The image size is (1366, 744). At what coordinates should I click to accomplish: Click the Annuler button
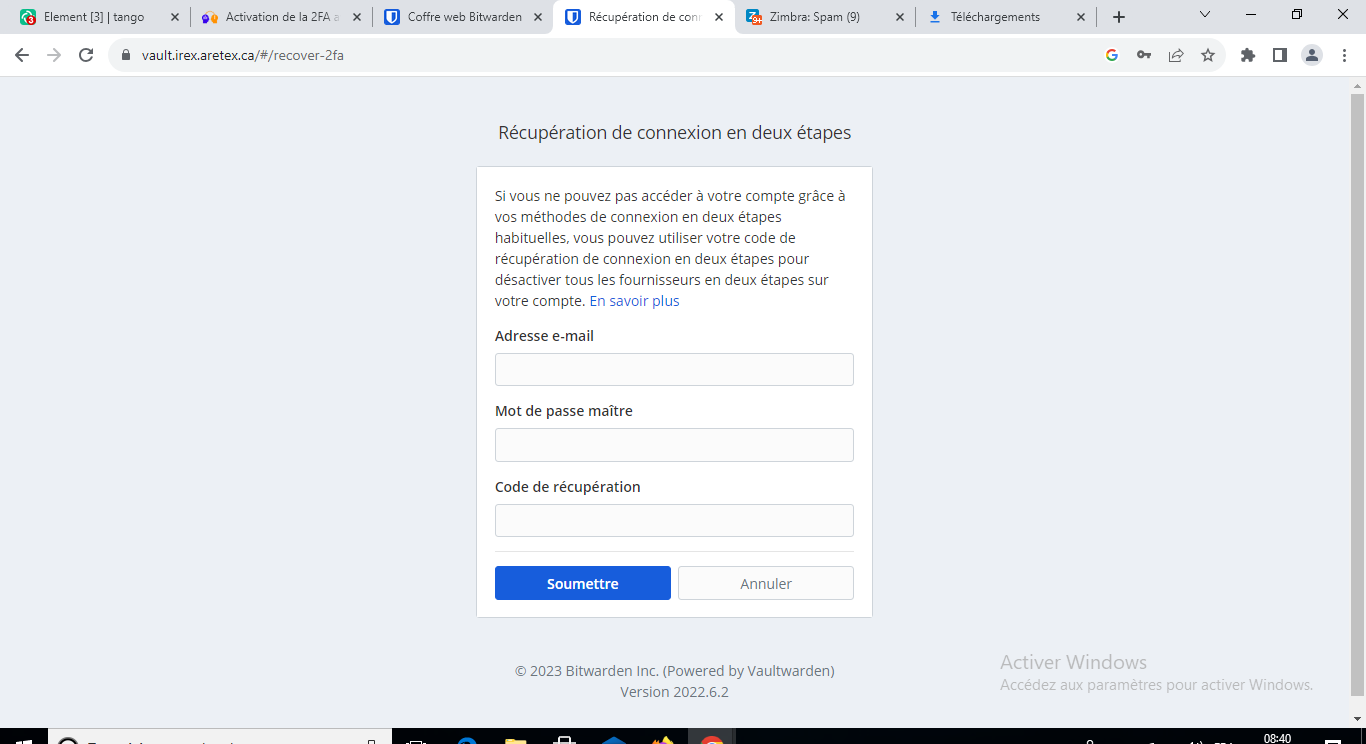(766, 583)
